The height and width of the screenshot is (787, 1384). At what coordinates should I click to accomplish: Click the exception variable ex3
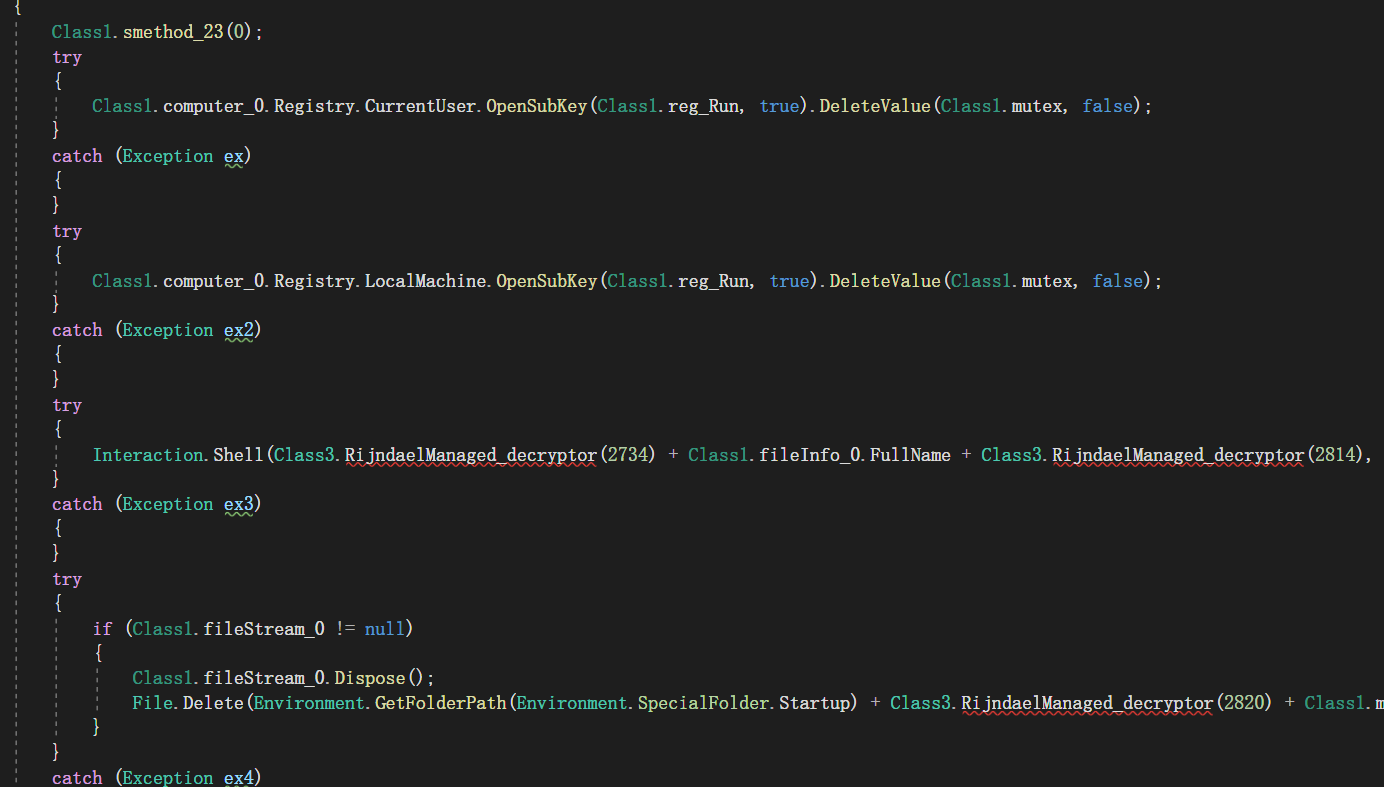pyautogui.click(x=238, y=504)
